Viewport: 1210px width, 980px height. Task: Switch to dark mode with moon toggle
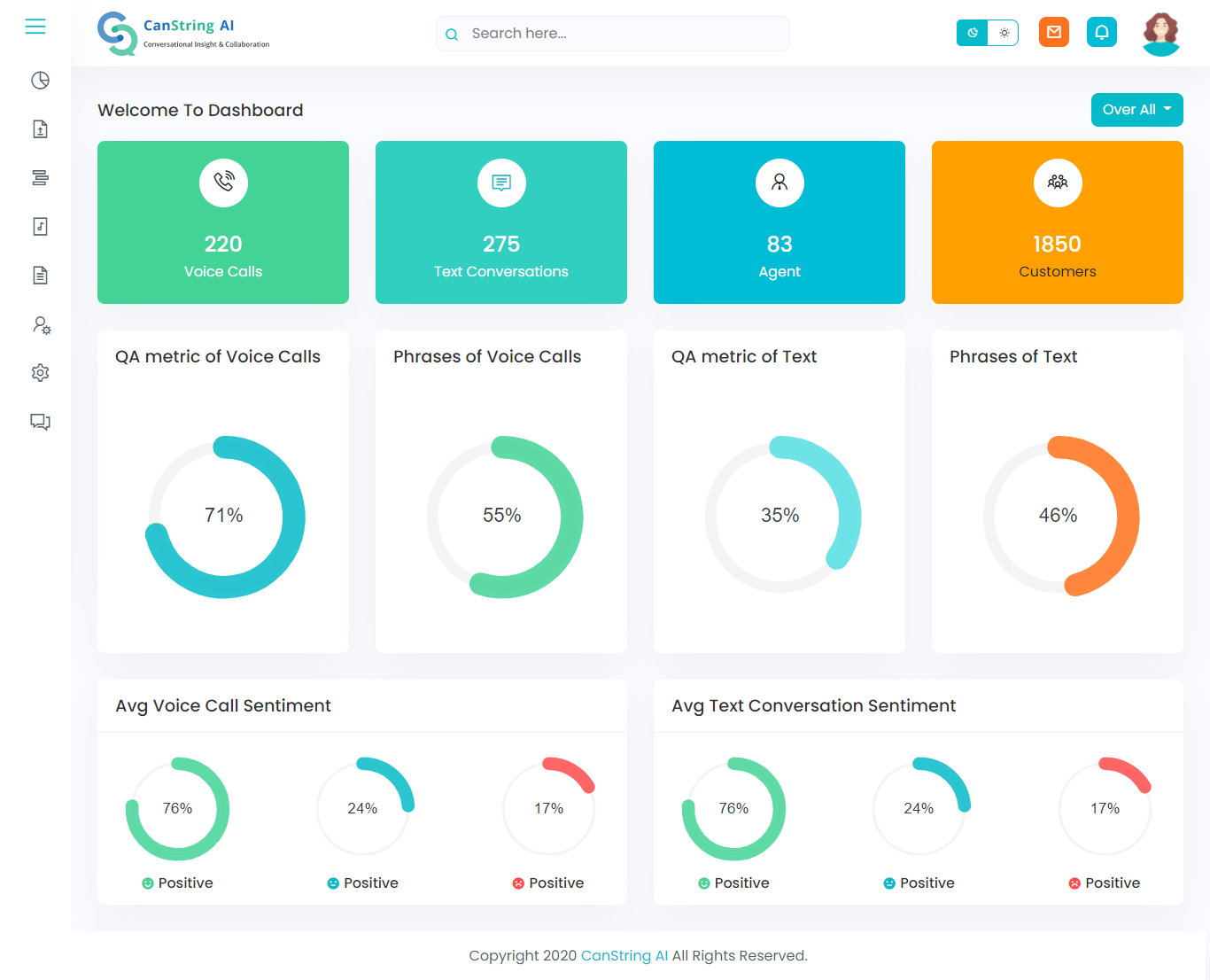[x=973, y=33]
